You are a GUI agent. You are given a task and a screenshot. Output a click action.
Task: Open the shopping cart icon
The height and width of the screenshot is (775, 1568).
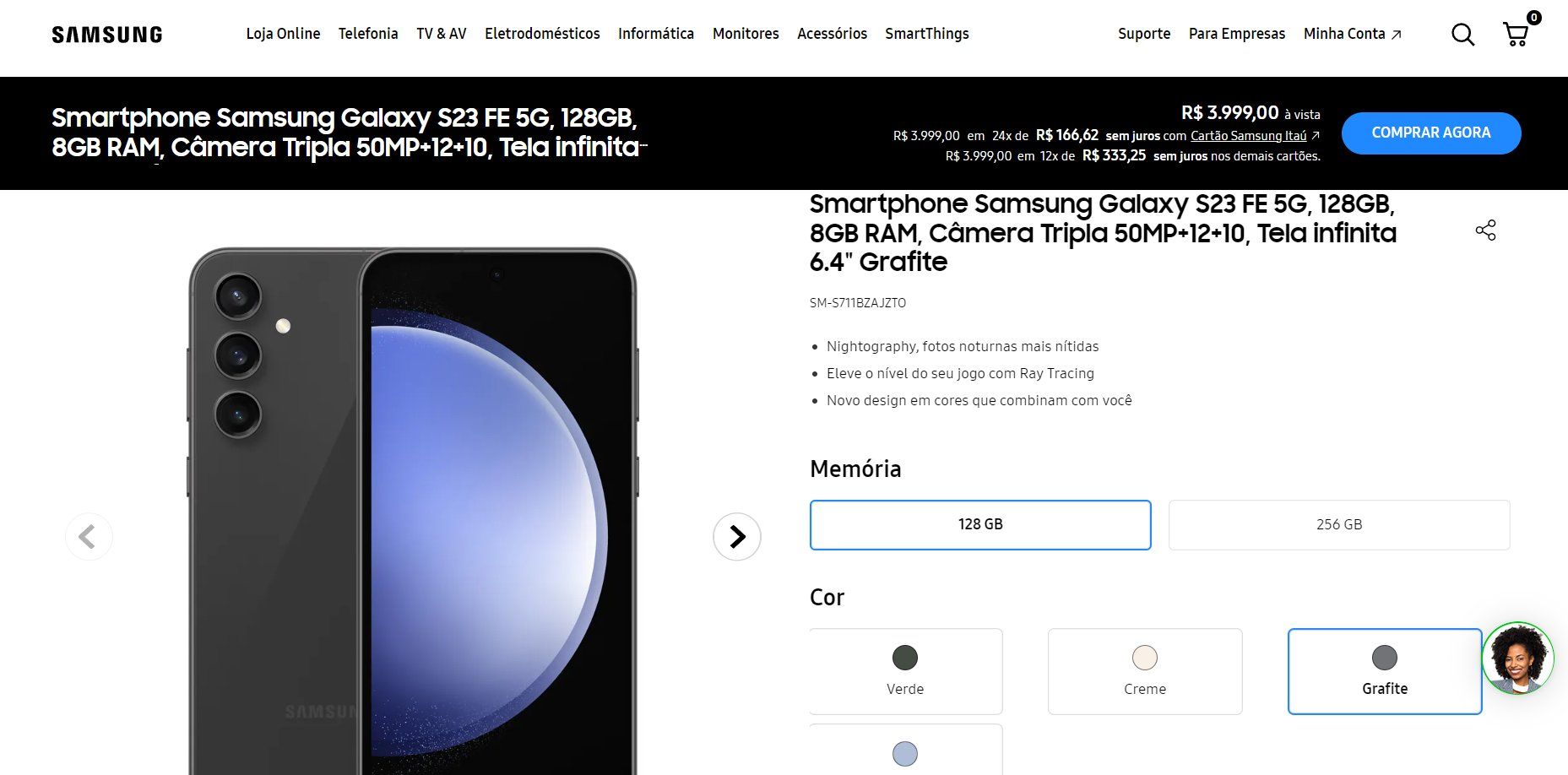point(1517,33)
